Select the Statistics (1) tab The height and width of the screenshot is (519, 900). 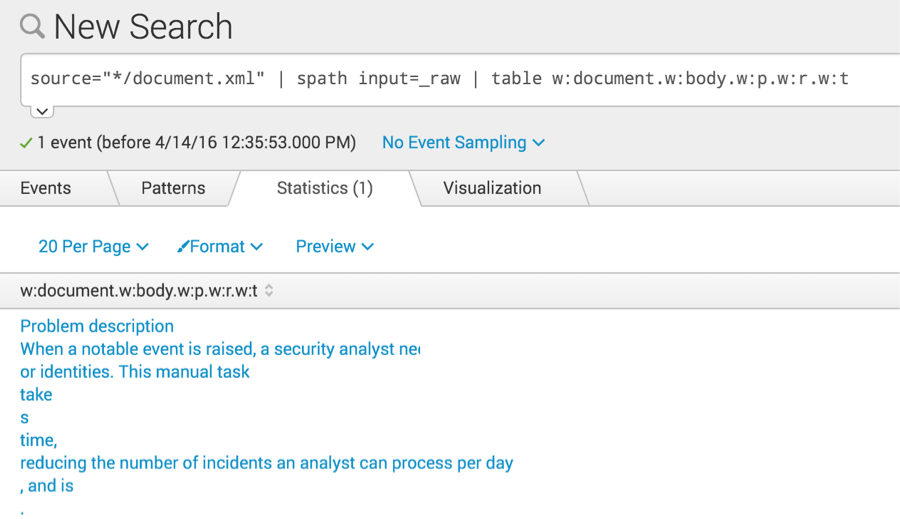pos(325,188)
